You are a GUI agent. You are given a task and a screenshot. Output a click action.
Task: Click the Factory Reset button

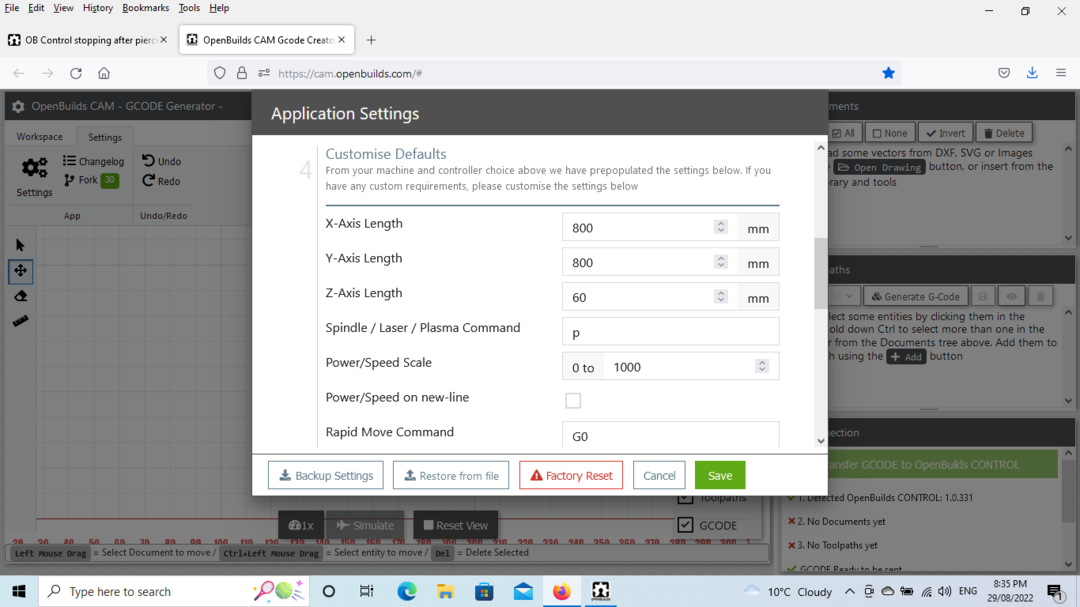point(571,475)
